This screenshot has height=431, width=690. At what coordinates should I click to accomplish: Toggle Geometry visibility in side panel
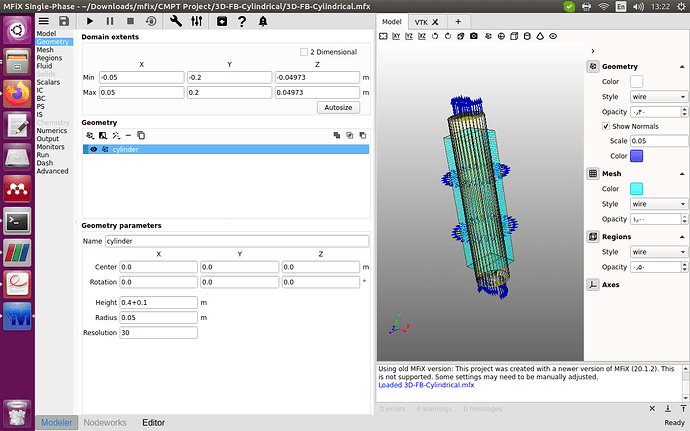click(593, 66)
